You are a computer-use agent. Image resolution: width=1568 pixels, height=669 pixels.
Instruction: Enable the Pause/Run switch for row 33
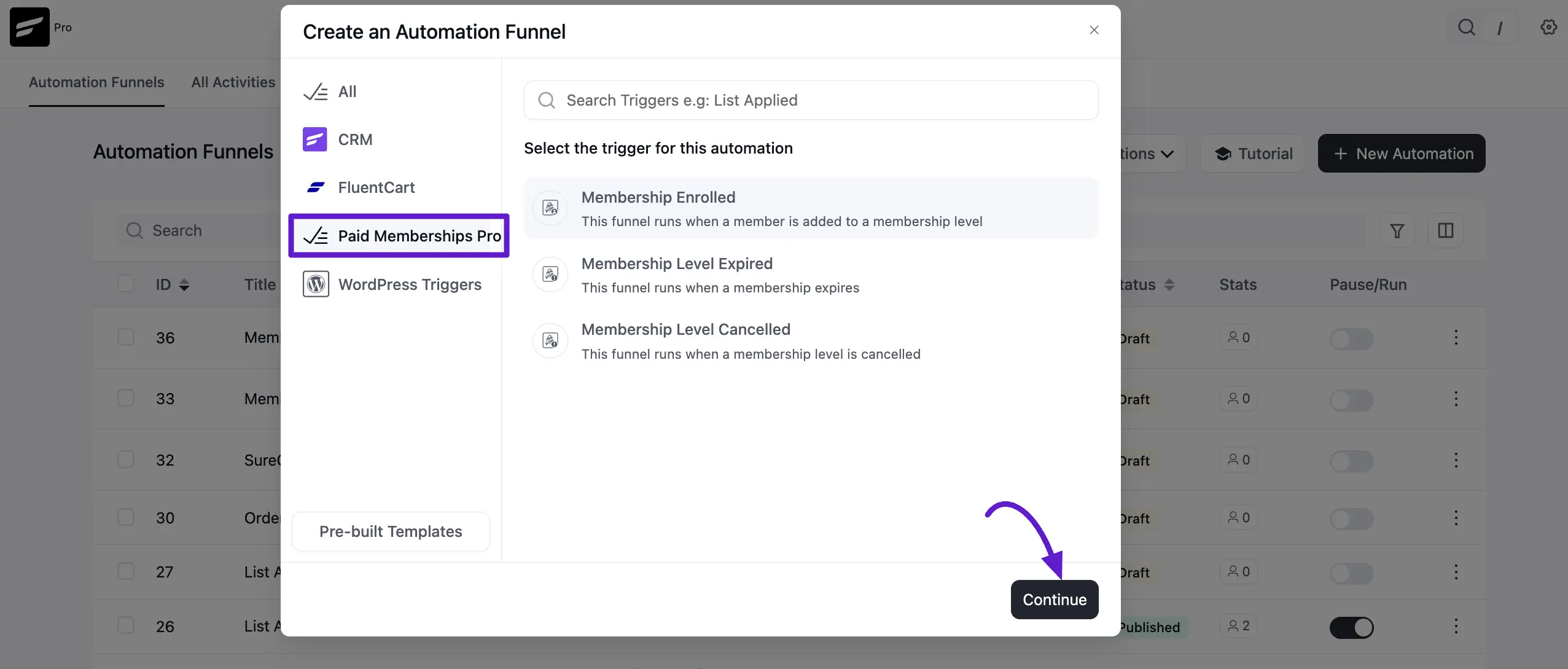pyautogui.click(x=1351, y=400)
